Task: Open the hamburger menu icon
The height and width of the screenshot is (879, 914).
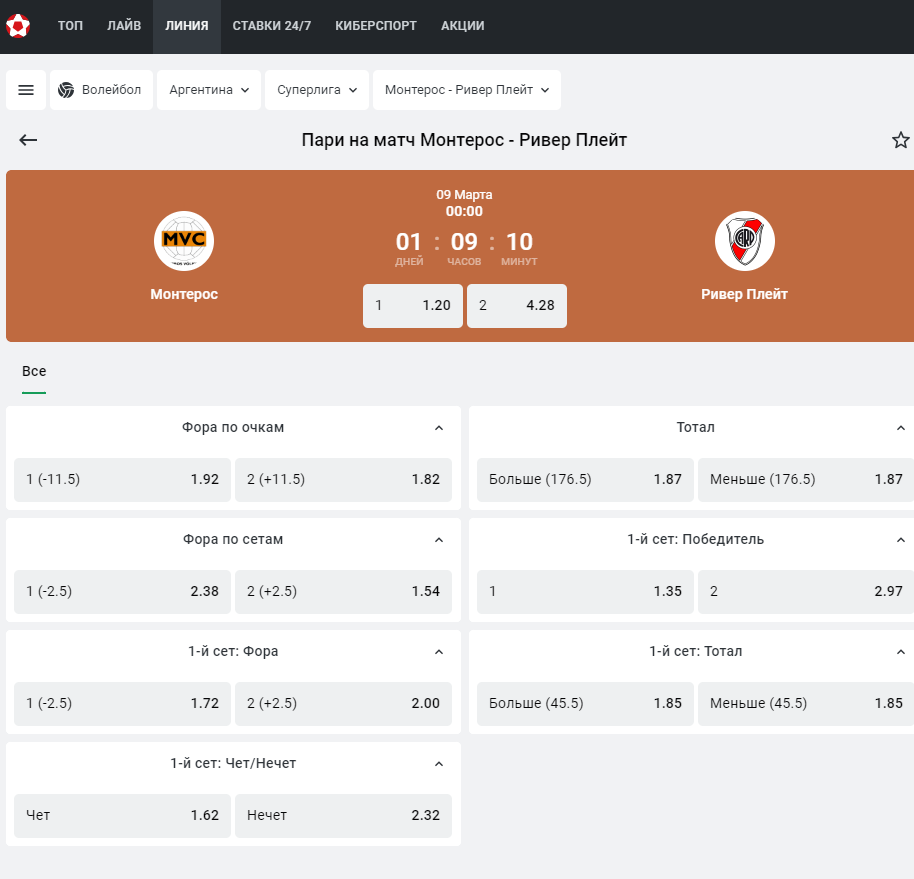Action: [26, 90]
